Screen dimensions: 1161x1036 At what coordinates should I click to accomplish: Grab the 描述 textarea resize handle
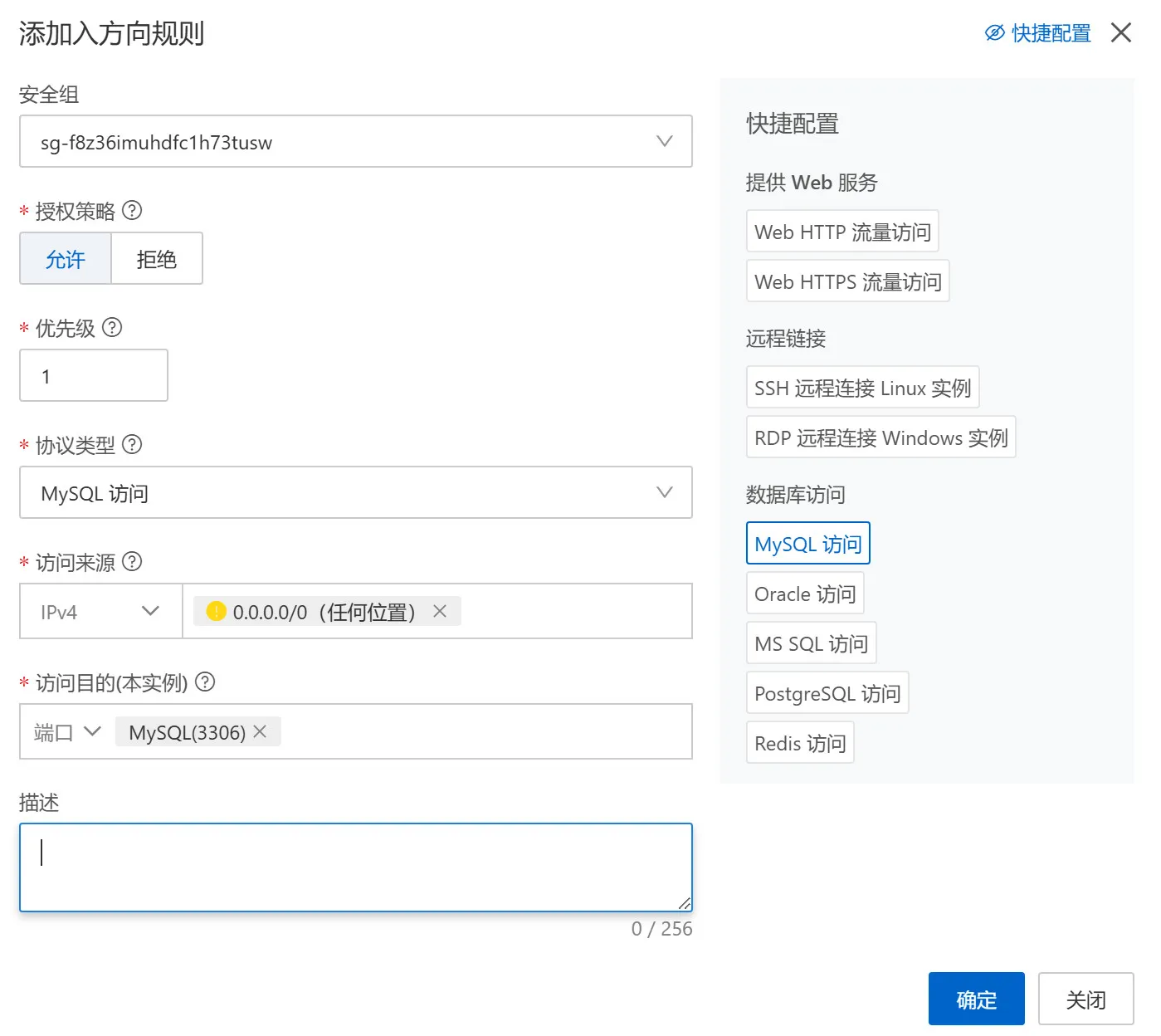click(x=684, y=903)
